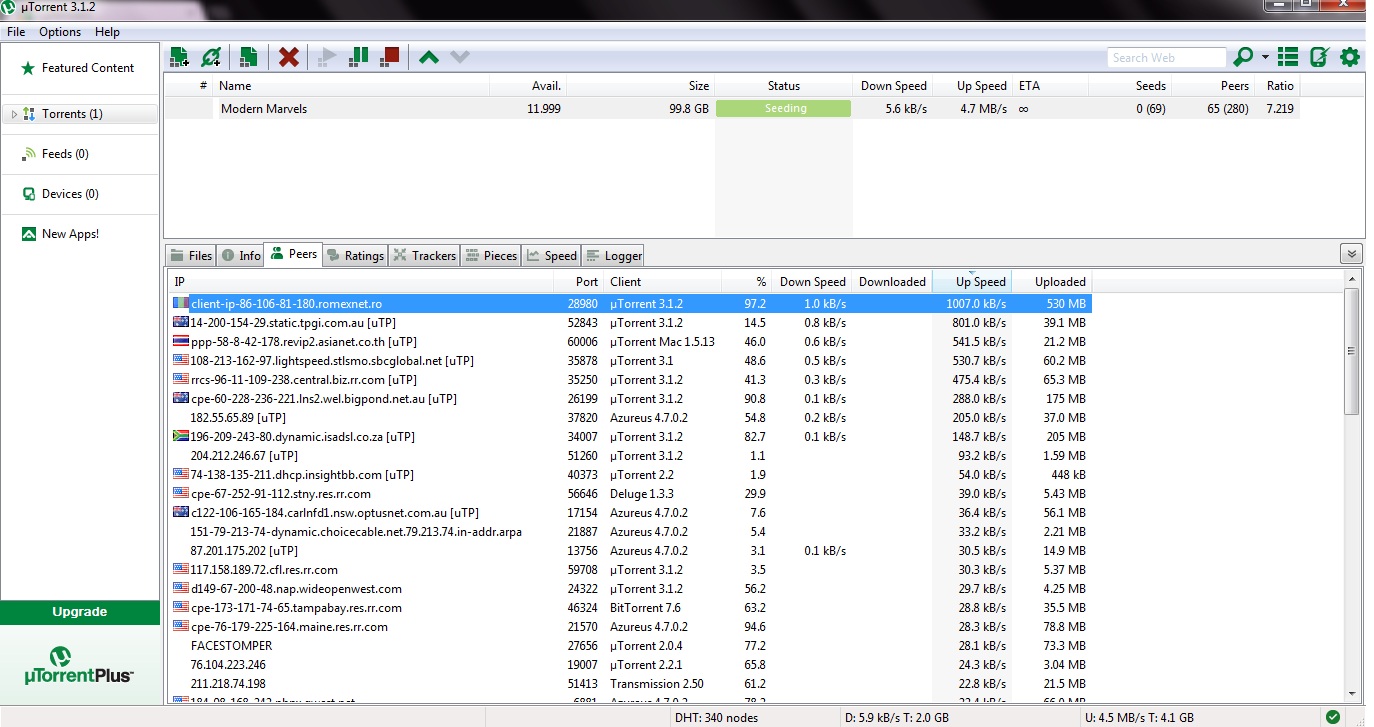The width and height of the screenshot is (1374, 727).
Task: Click the µTorrent Mac 1.5.13 client cell
Action: point(662,341)
